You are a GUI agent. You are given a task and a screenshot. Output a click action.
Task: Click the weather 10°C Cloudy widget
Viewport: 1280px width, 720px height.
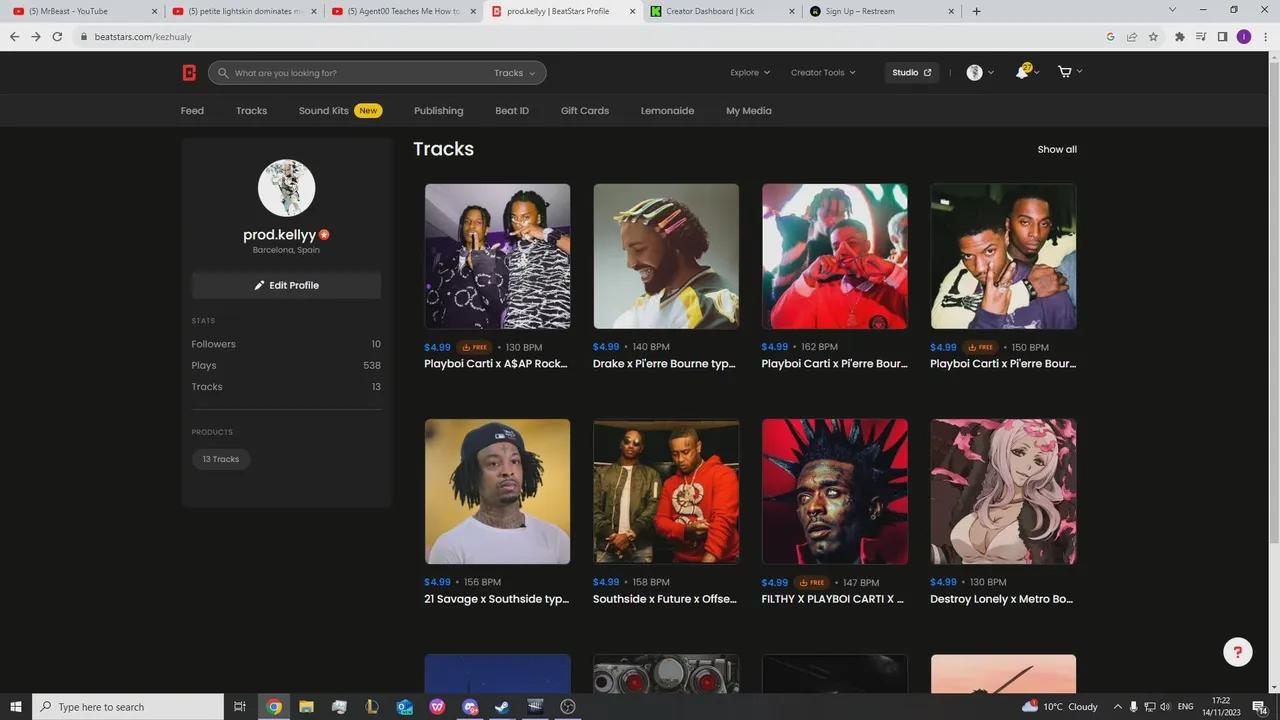[x=1061, y=707]
